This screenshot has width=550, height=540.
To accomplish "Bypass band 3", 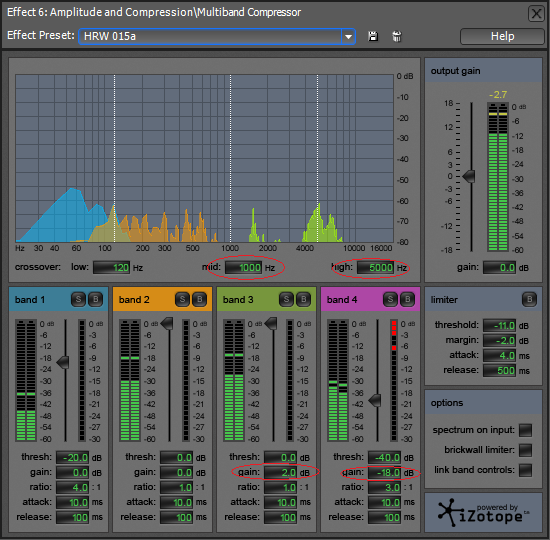I will pos(303,299).
